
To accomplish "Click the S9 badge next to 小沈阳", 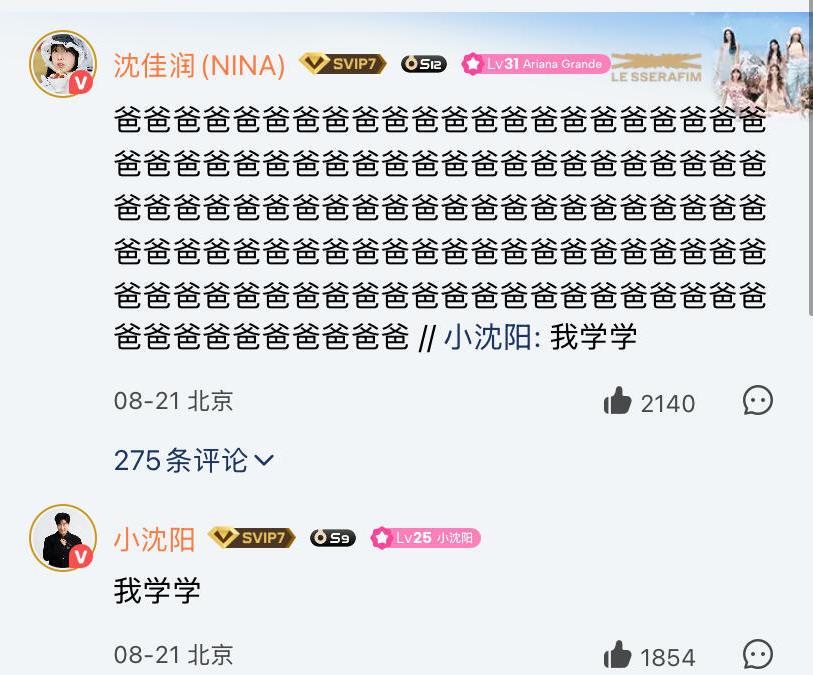I will pos(332,538).
